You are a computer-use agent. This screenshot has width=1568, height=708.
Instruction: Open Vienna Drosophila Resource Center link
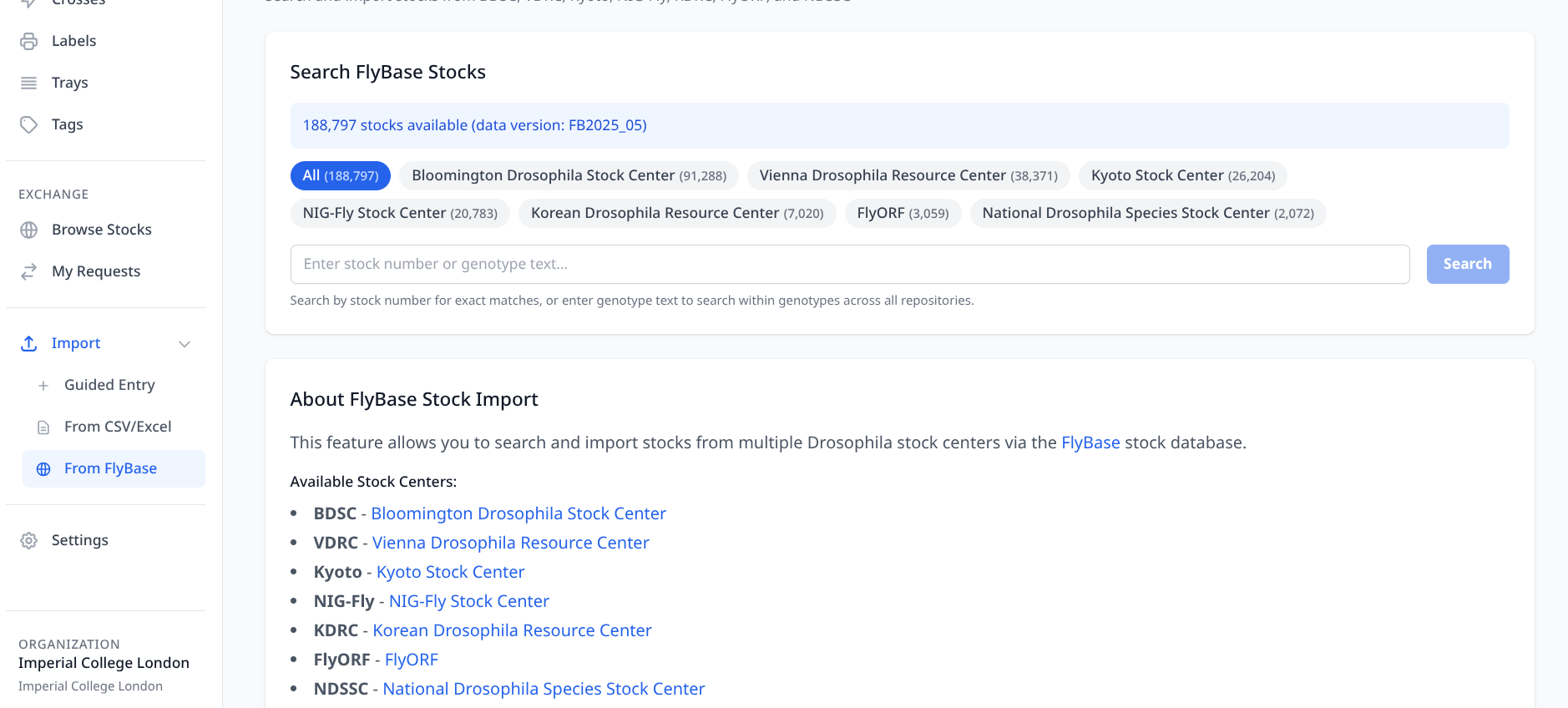[511, 543]
